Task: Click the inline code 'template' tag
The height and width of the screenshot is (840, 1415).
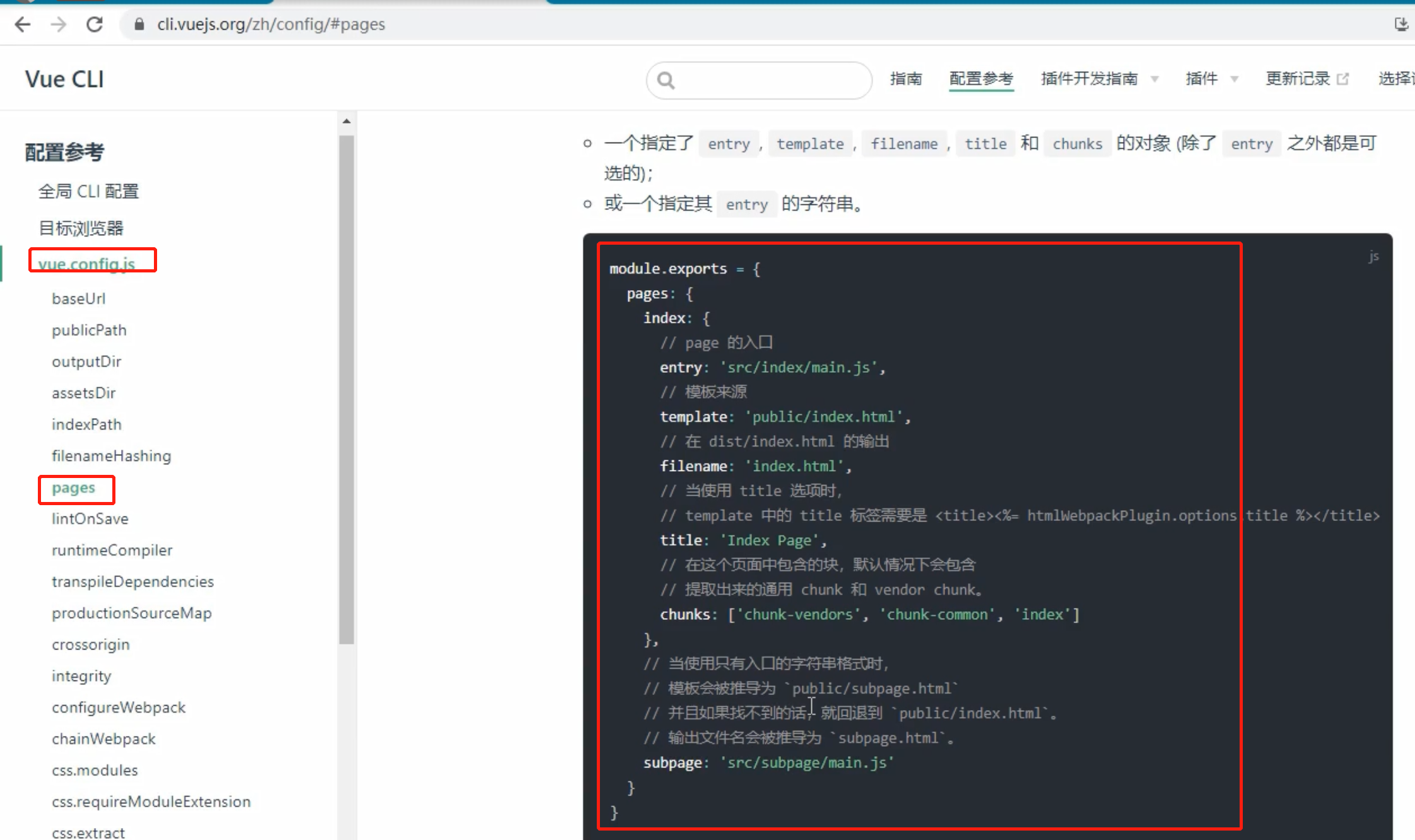Action: [810, 144]
